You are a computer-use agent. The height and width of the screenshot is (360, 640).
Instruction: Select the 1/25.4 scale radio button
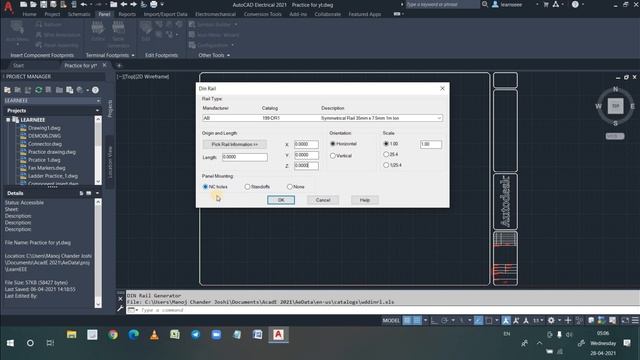click(x=386, y=165)
